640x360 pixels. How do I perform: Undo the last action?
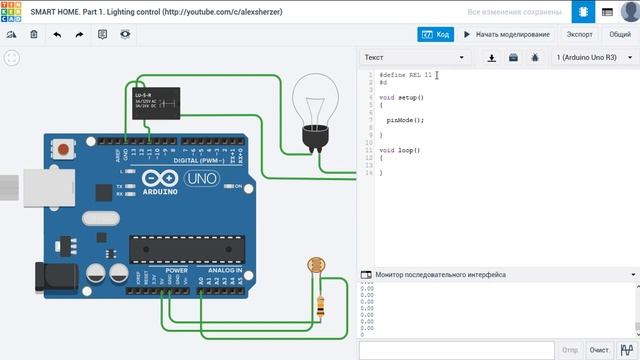(x=57, y=35)
